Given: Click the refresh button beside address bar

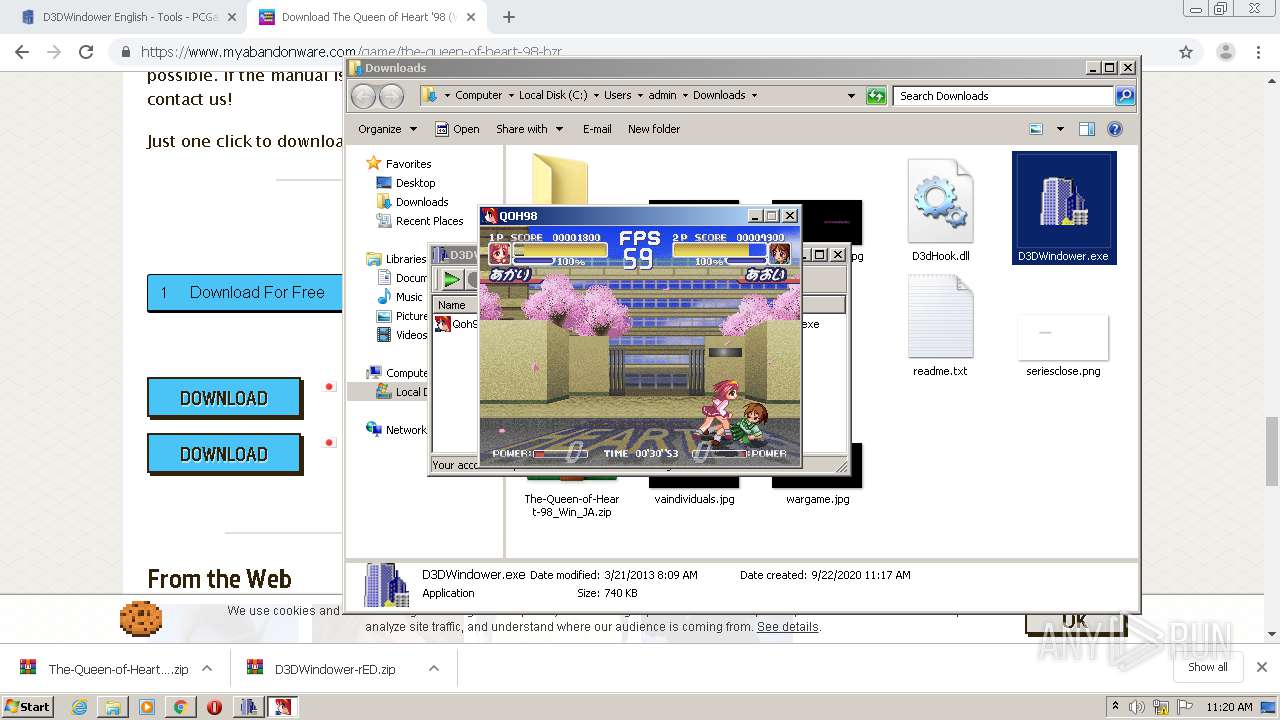Looking at the screenshot, I should (x=876, y=96).
